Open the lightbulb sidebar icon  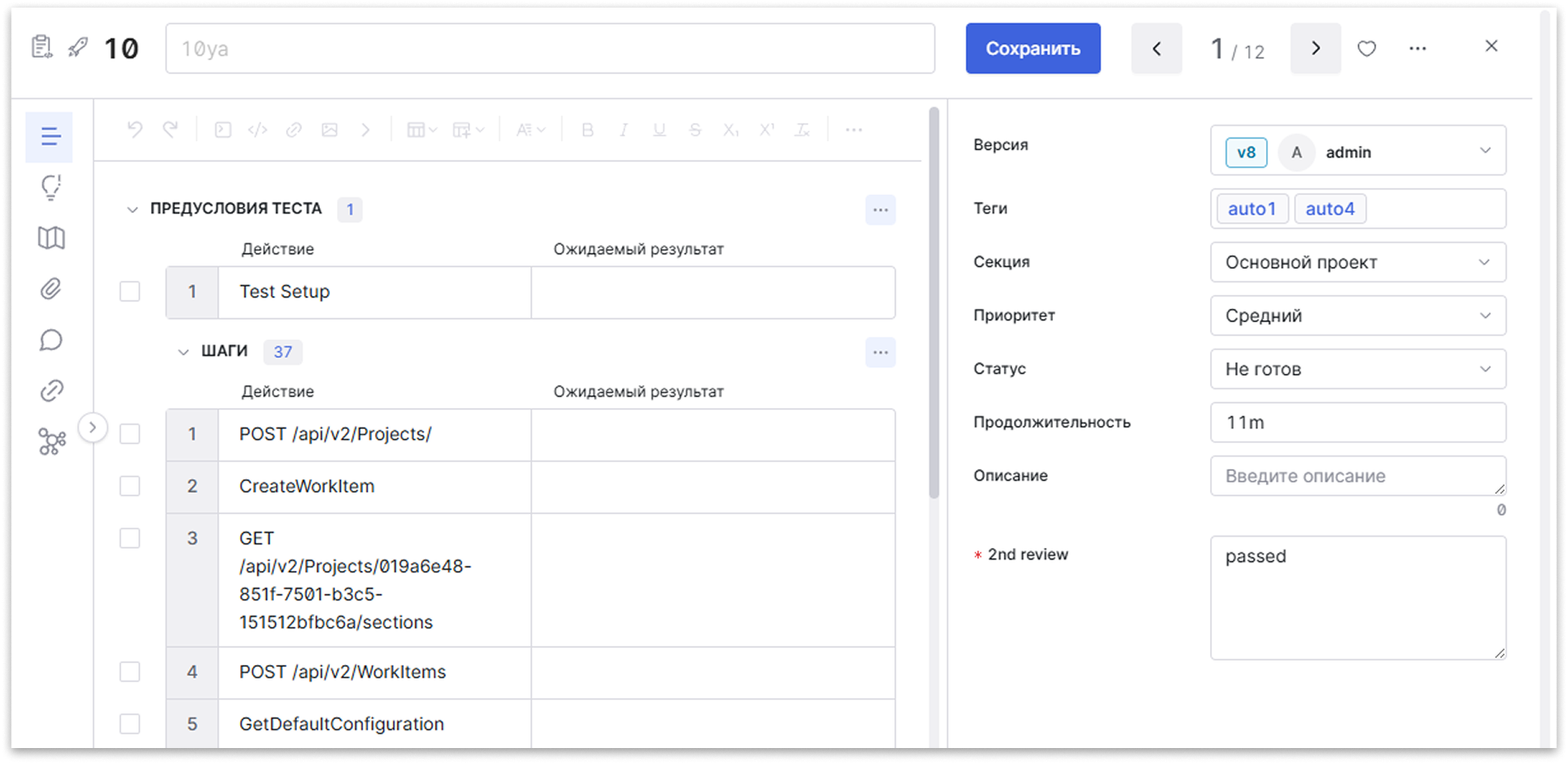[x=51, y=187]
